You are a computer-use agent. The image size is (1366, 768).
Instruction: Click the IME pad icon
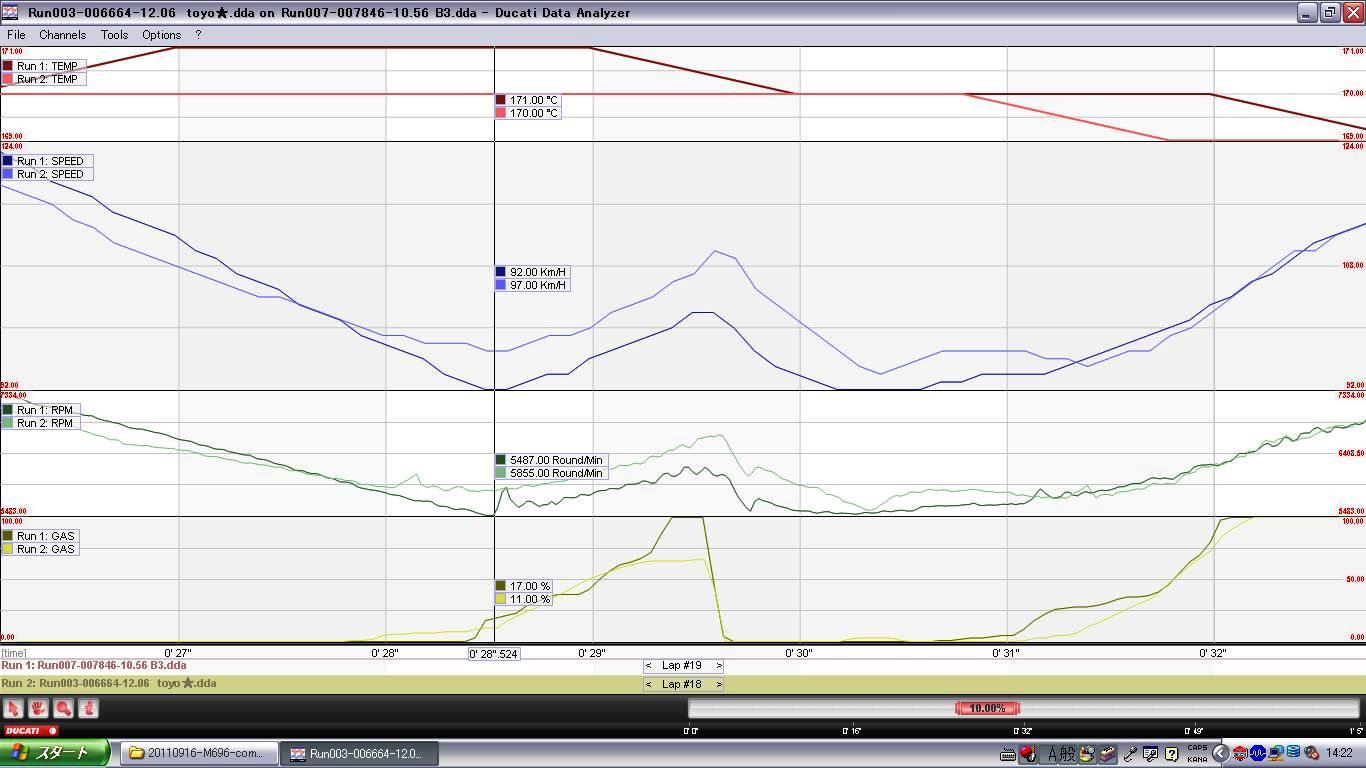coord(1087,754)
